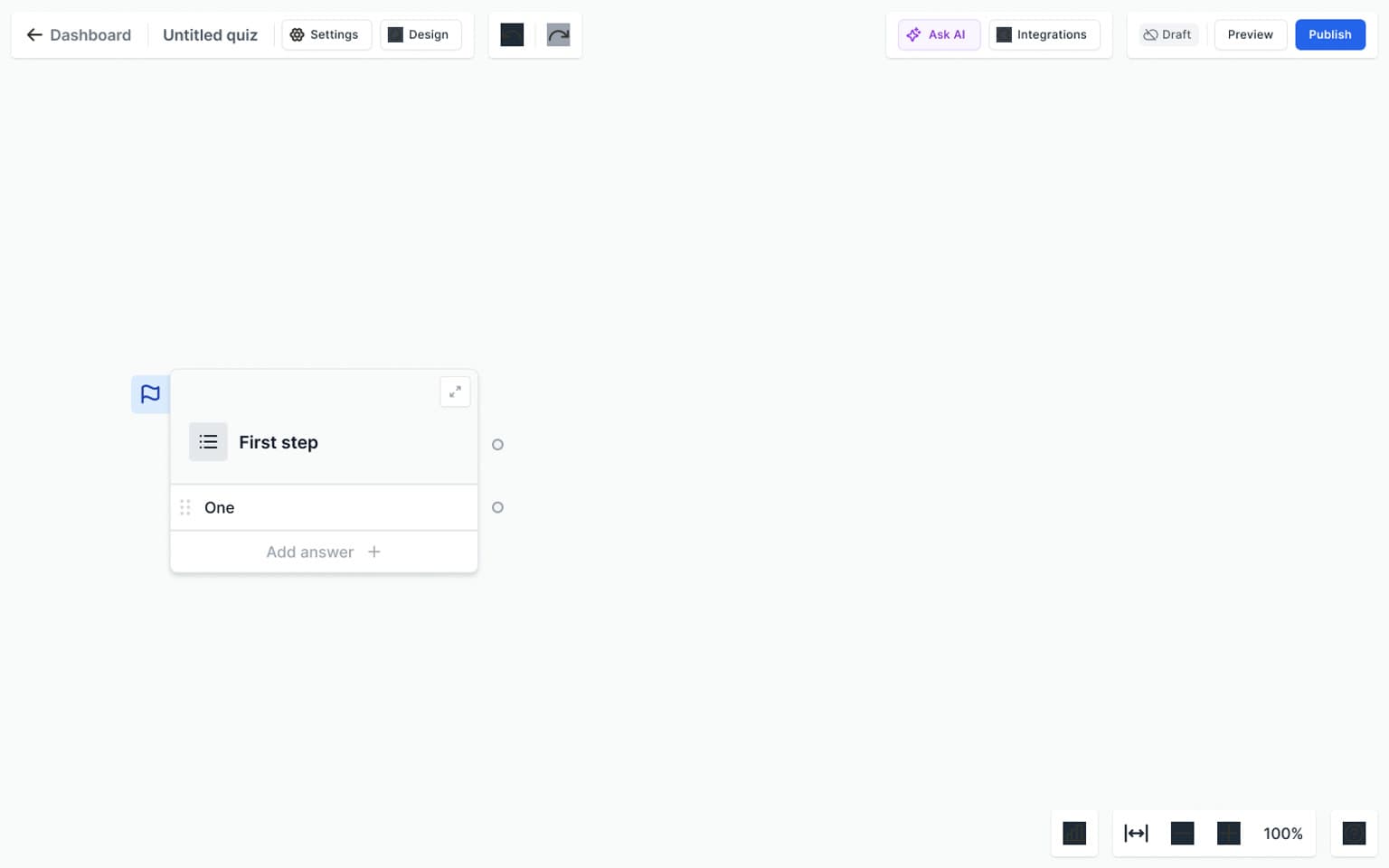Click the First step connector node
Screen dimensions: 1389x868
click(x=497, y=444)
